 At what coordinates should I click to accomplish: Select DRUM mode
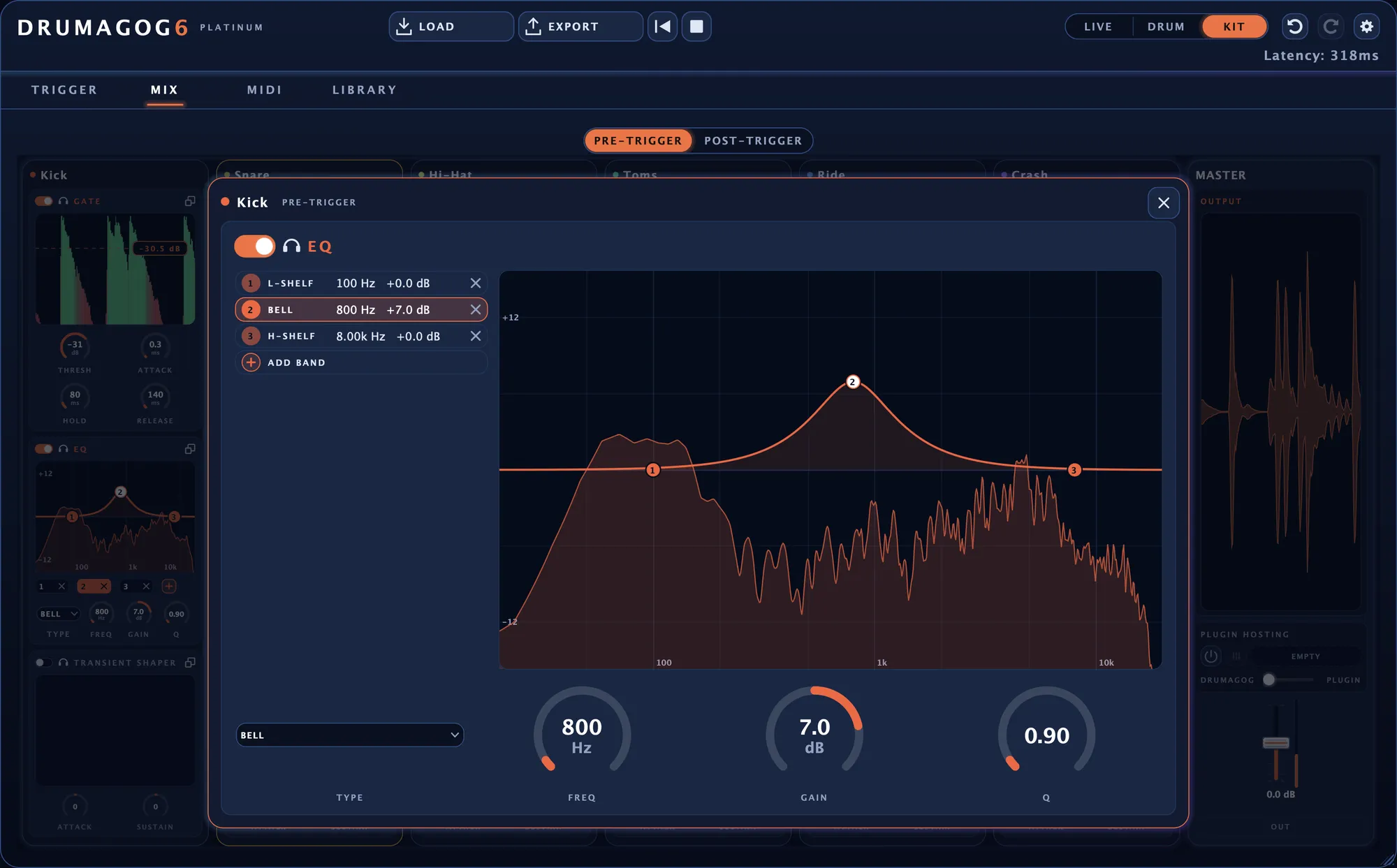coord(1166,27)
